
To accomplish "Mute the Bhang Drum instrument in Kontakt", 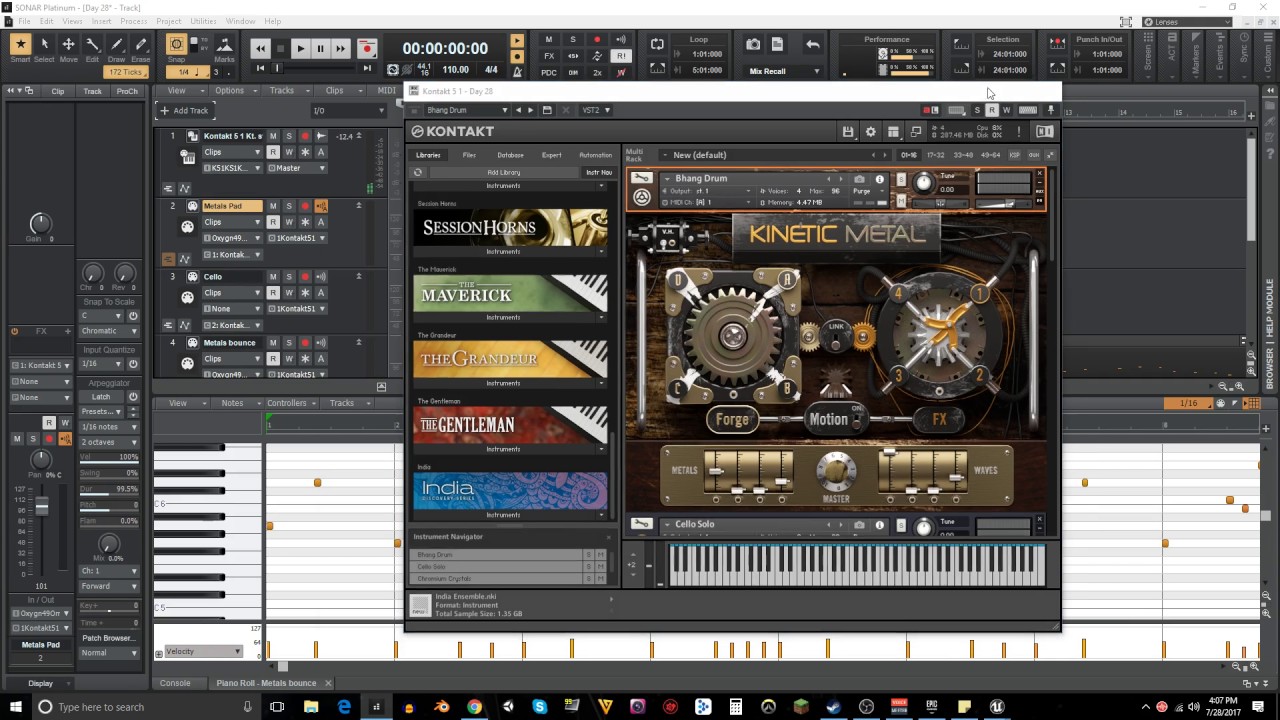I will 901,201.
